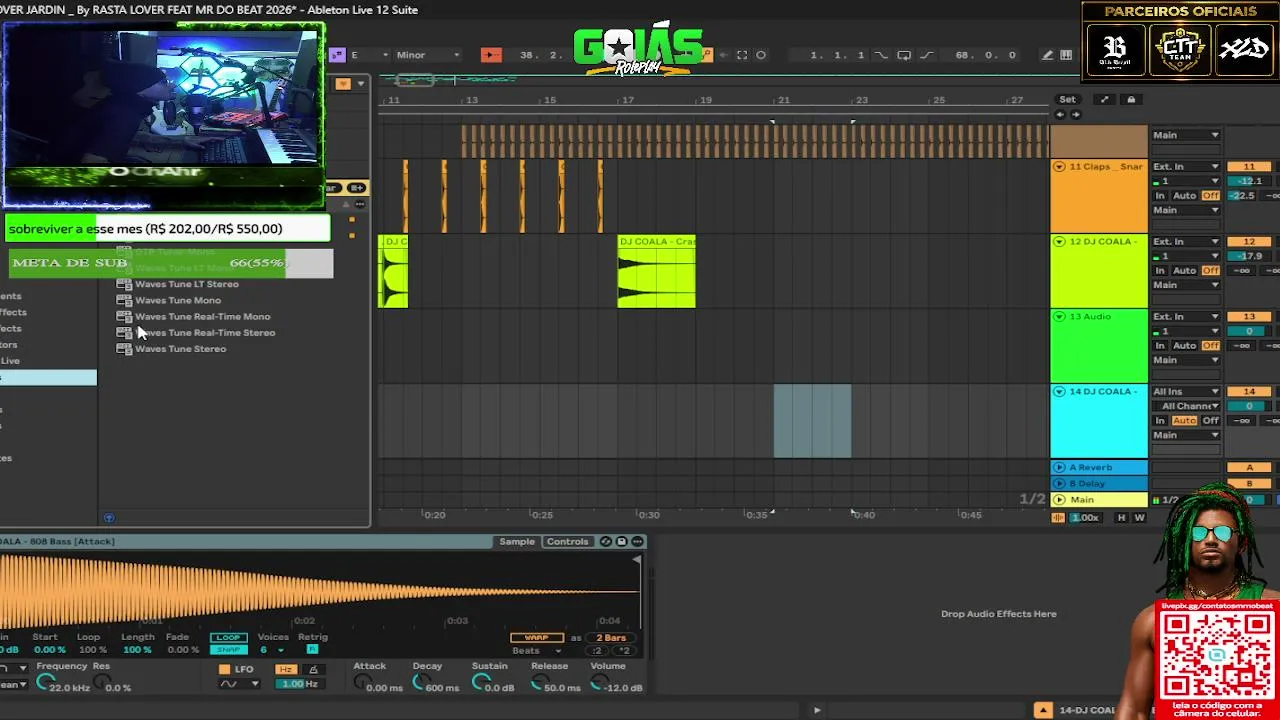Image resolution: width=1280 pixels, height=720 pixels.
Task: Jump to the previous locator arrow
Action: pyautogui.click(x=1061, y=114)
